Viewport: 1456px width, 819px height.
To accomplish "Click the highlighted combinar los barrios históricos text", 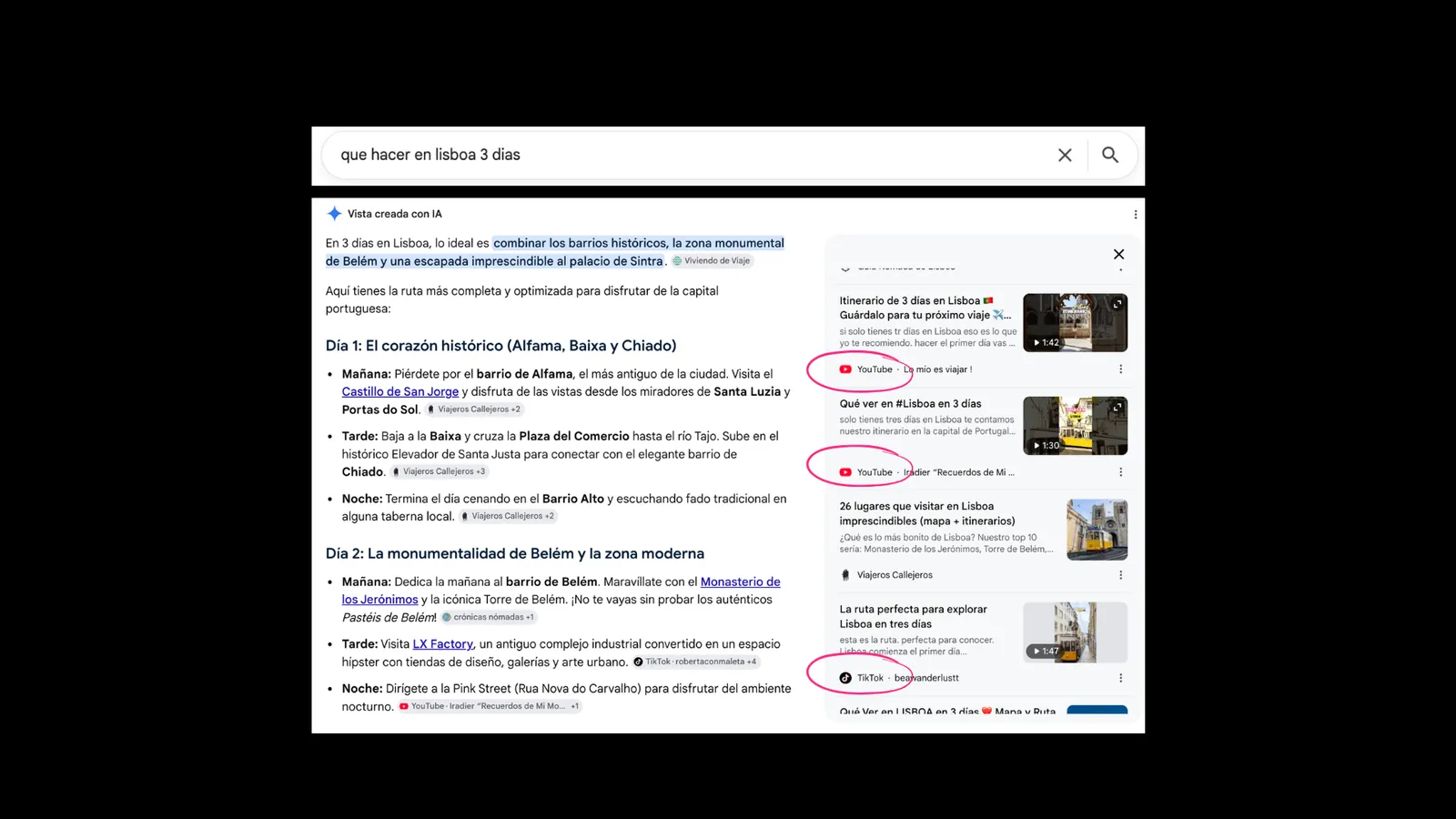I will [555, 252].
